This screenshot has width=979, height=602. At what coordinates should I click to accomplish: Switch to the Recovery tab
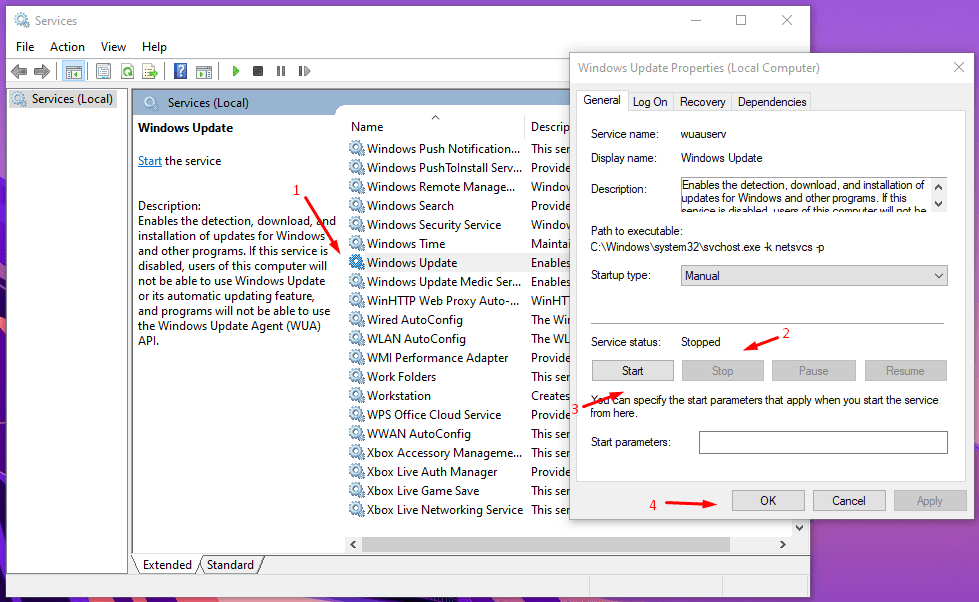click(x=702, y=102)
